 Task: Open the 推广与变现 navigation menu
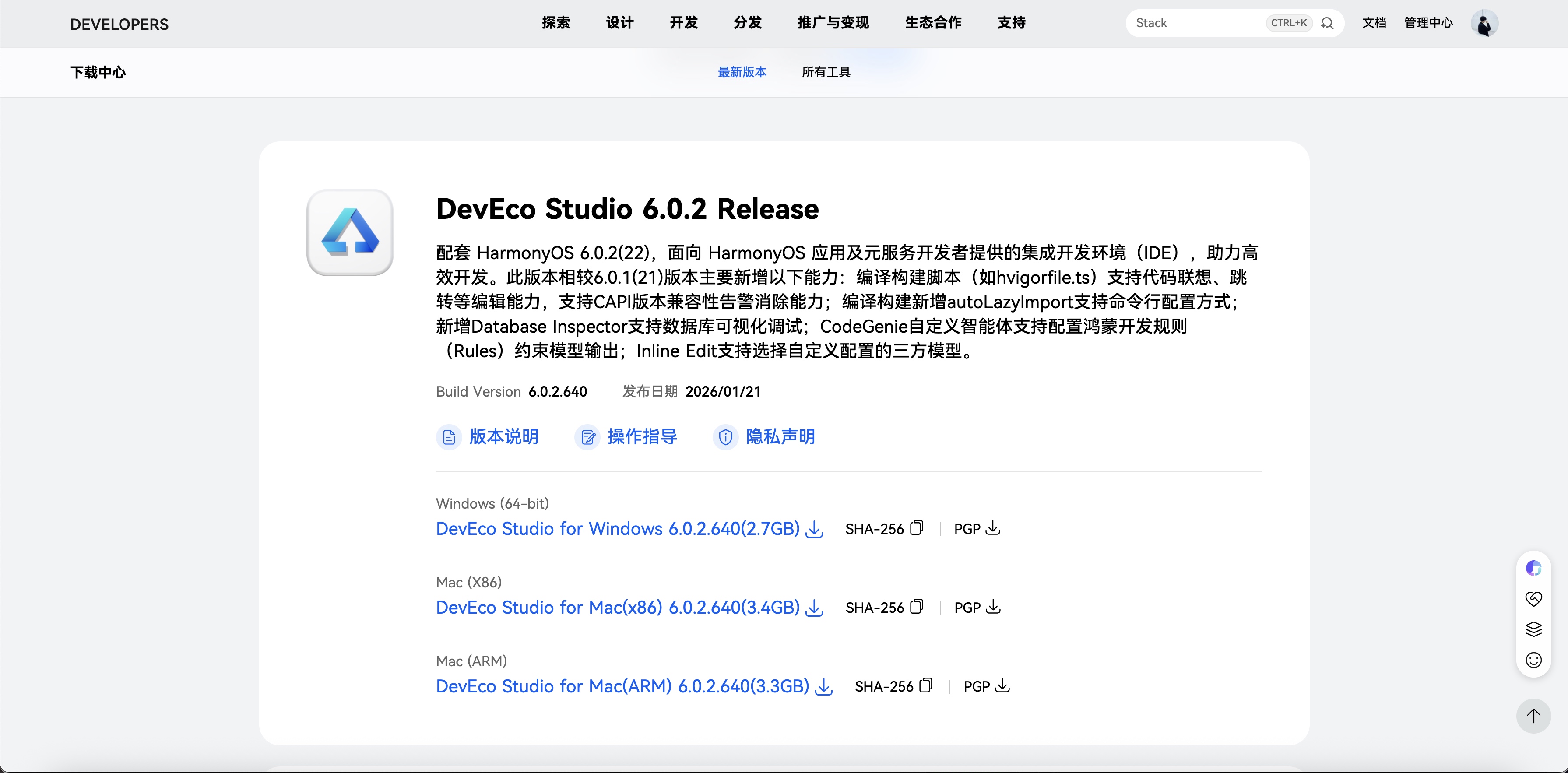833,22
